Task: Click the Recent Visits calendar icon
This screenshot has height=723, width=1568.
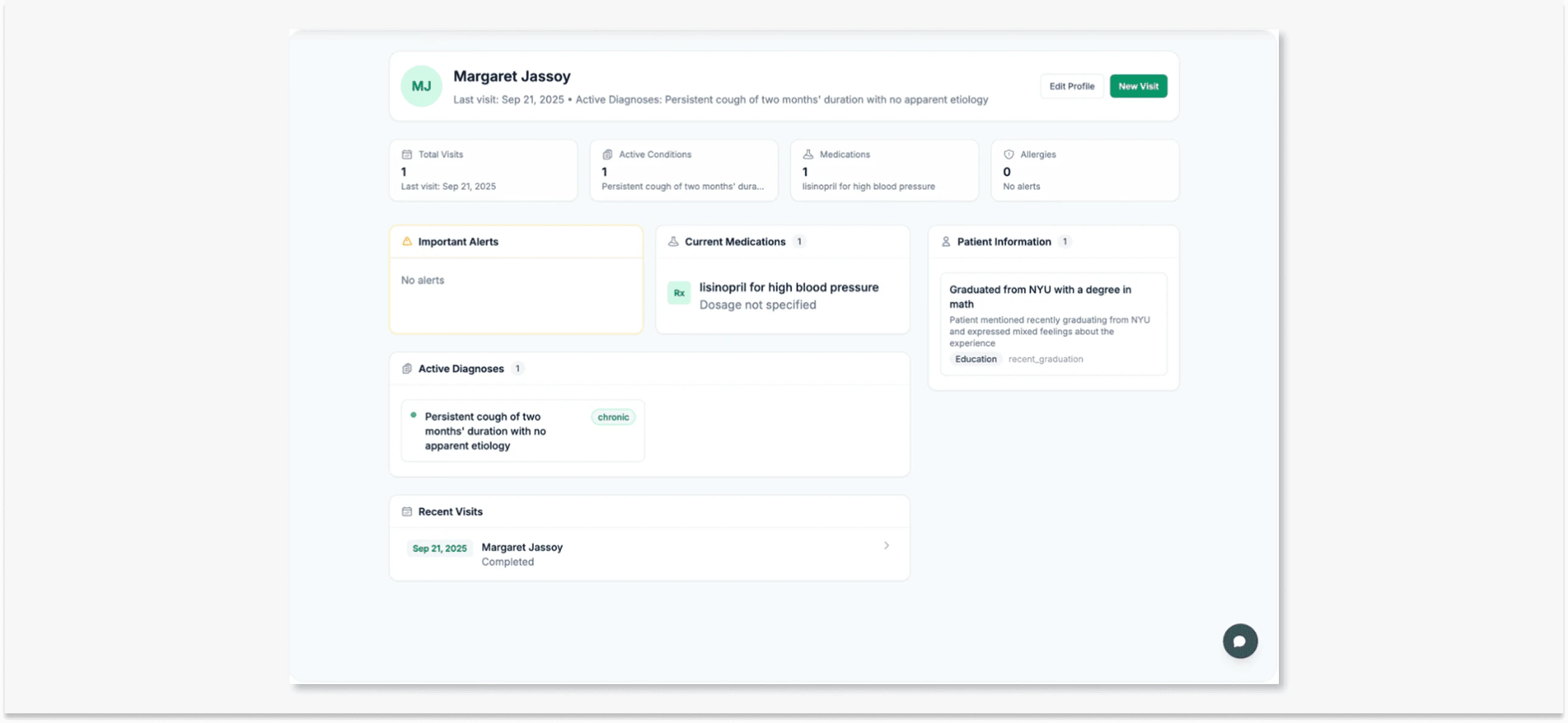Action: click(x=407, y=512)
